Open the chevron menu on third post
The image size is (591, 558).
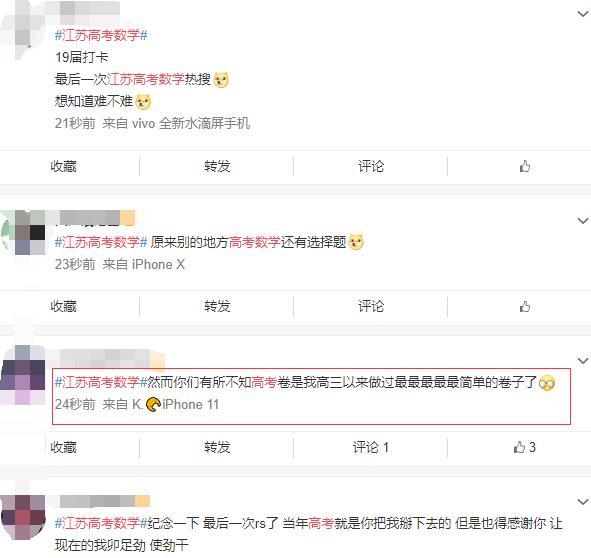(x=583, y=361)
